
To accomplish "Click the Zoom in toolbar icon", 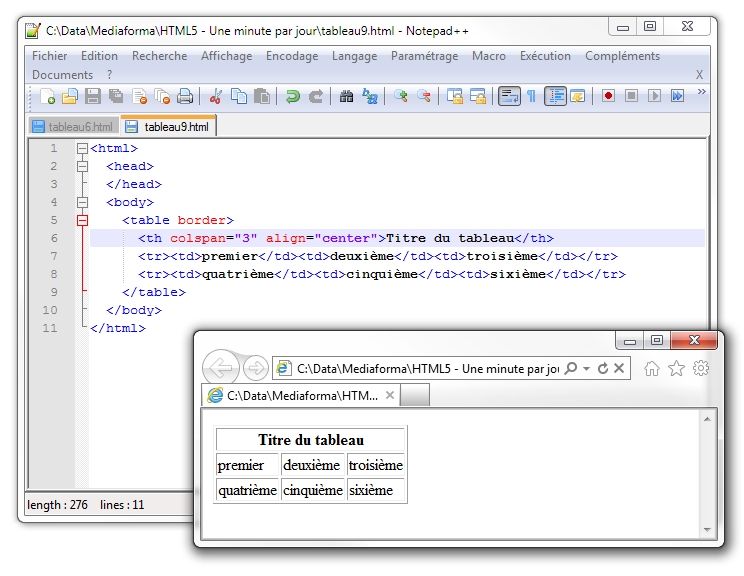I will (400, 97).
